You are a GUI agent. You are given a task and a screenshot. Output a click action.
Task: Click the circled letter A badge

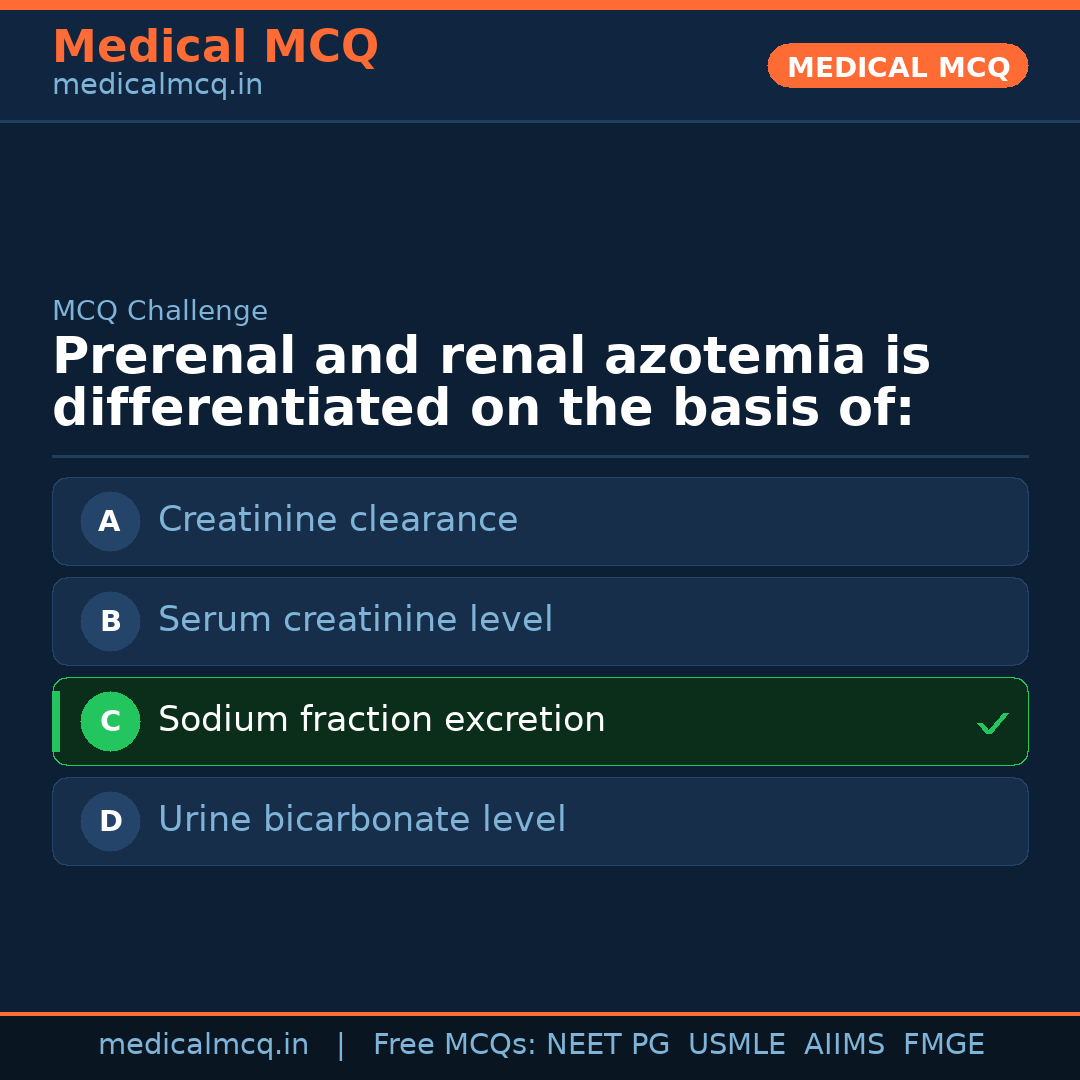tap(110, 521)
